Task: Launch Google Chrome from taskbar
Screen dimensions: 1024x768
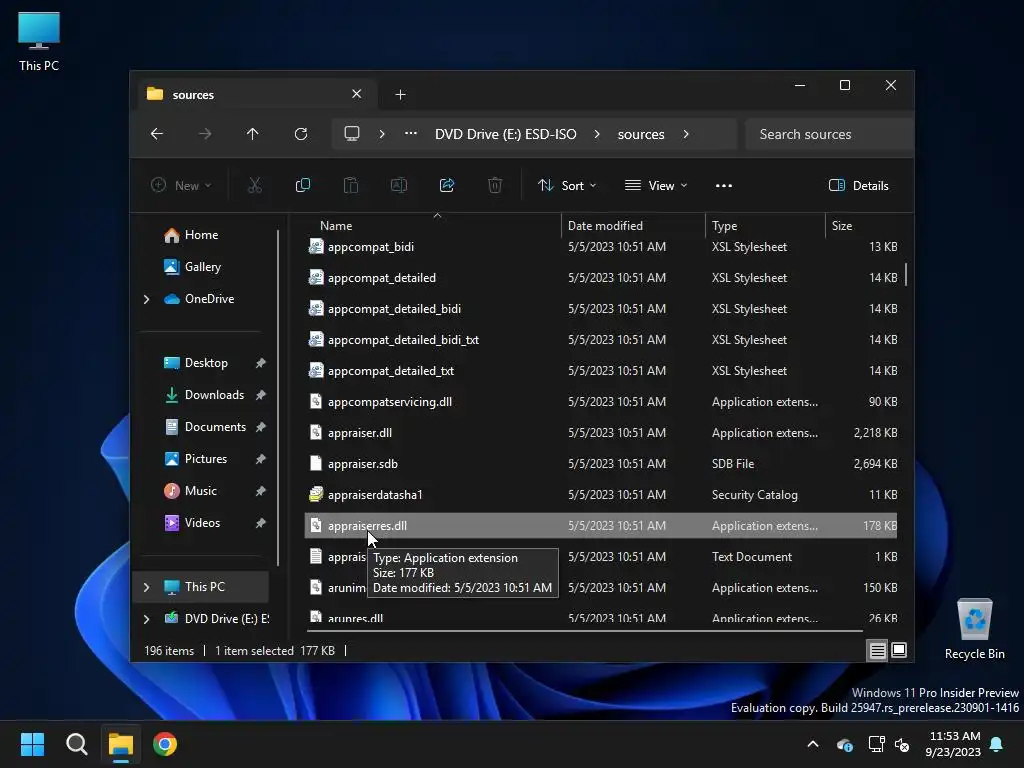Action: (x=165, y=744)
